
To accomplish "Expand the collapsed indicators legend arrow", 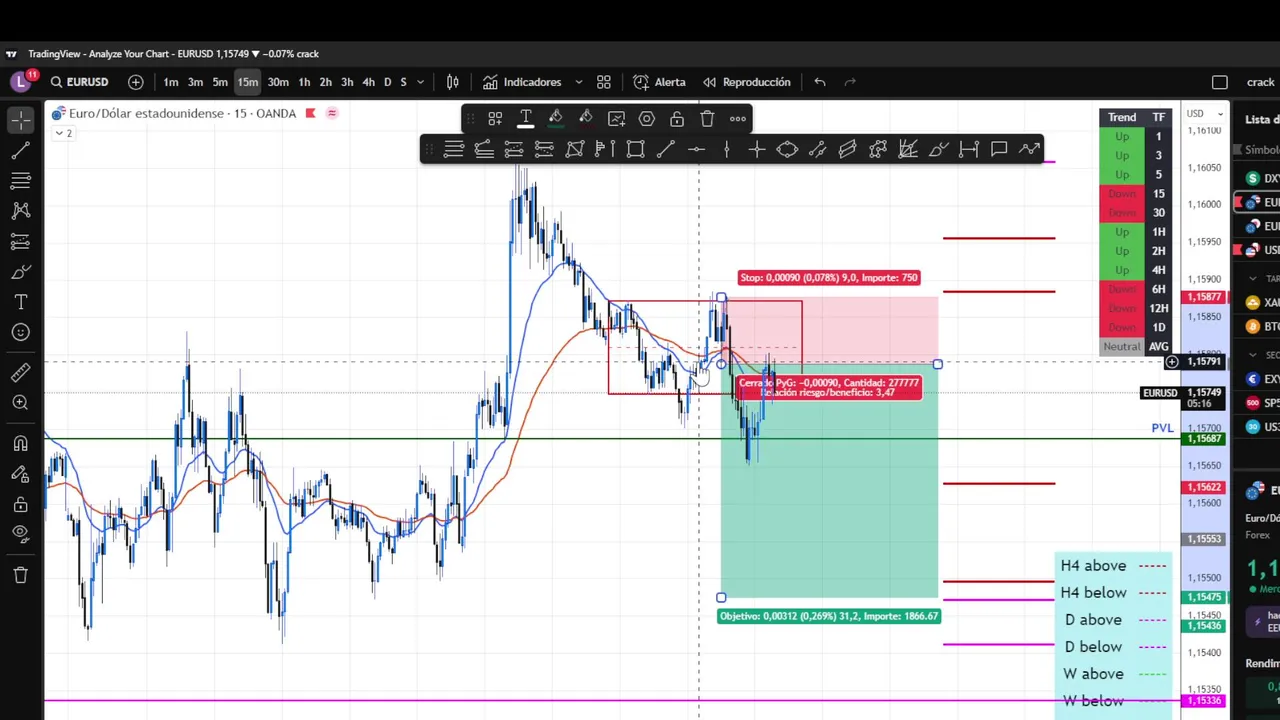I will (x=63, y=133).
